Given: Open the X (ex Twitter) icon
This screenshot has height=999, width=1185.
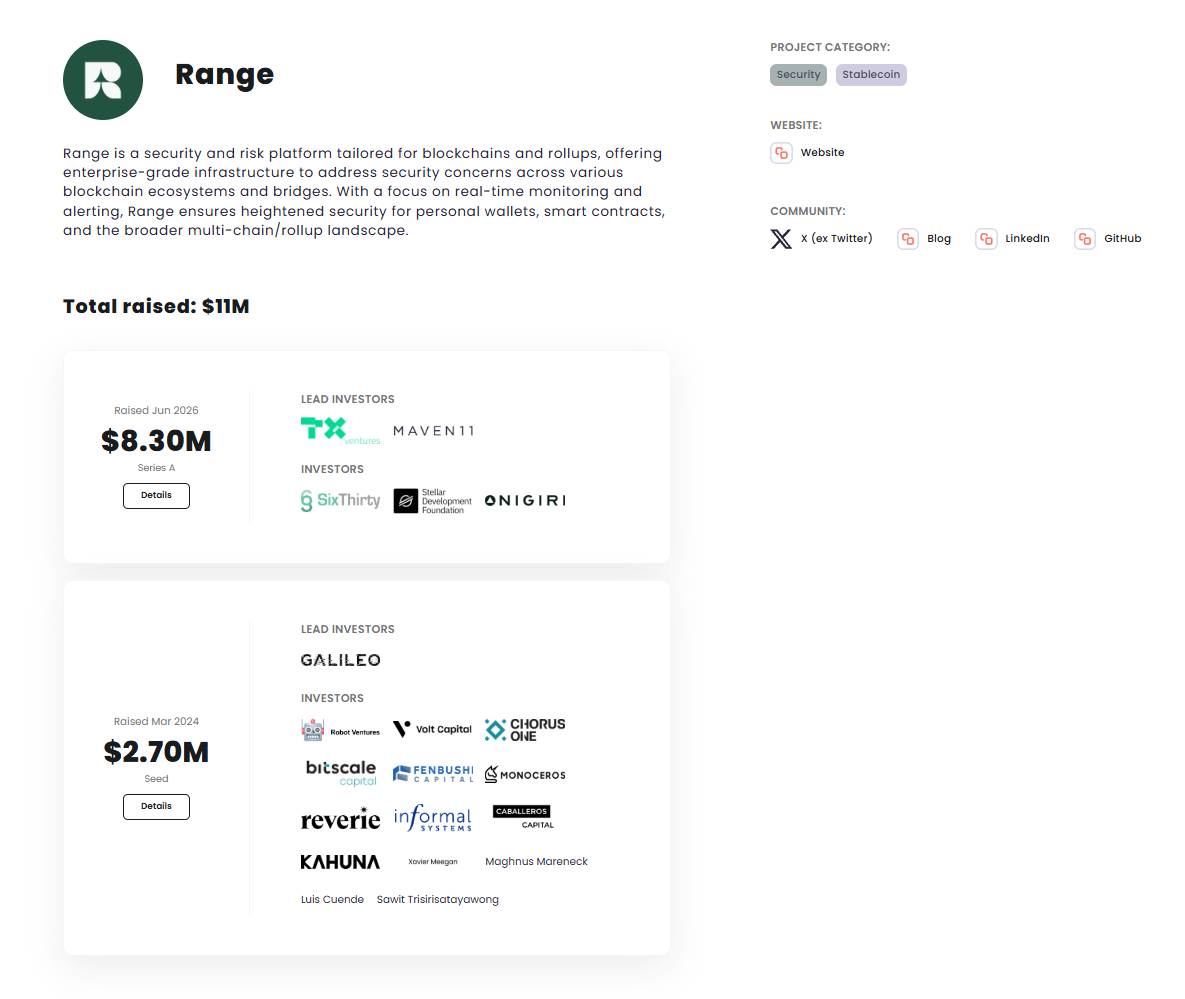Looking at the screenshot, I should 781,239.
